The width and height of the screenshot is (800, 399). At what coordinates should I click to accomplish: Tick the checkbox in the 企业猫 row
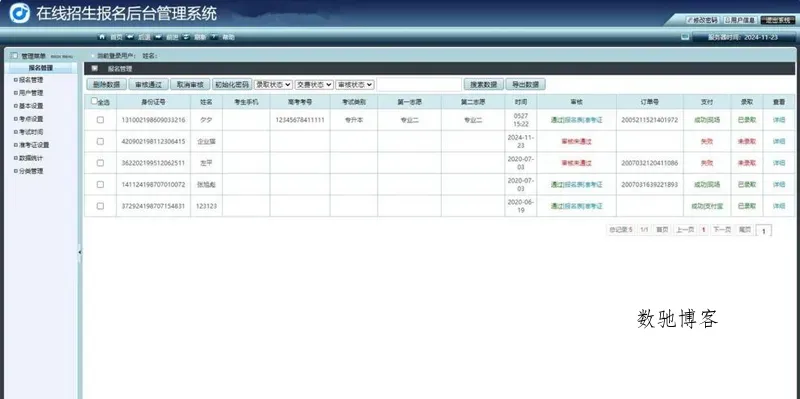100,141
